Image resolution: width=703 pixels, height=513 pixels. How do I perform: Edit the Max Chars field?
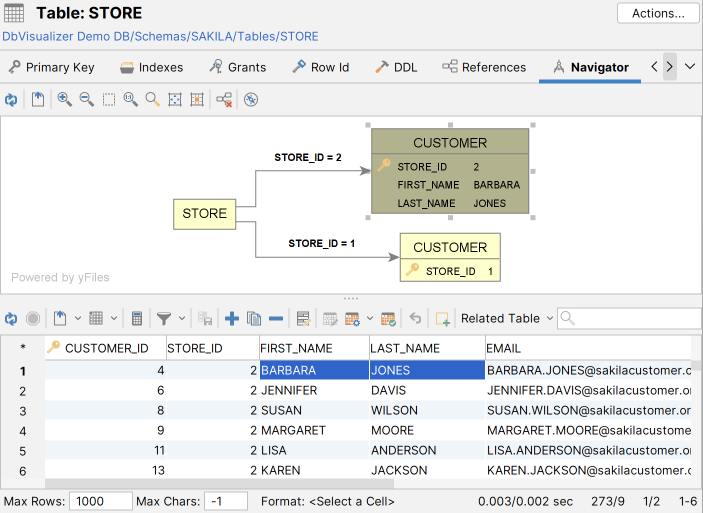226,501
